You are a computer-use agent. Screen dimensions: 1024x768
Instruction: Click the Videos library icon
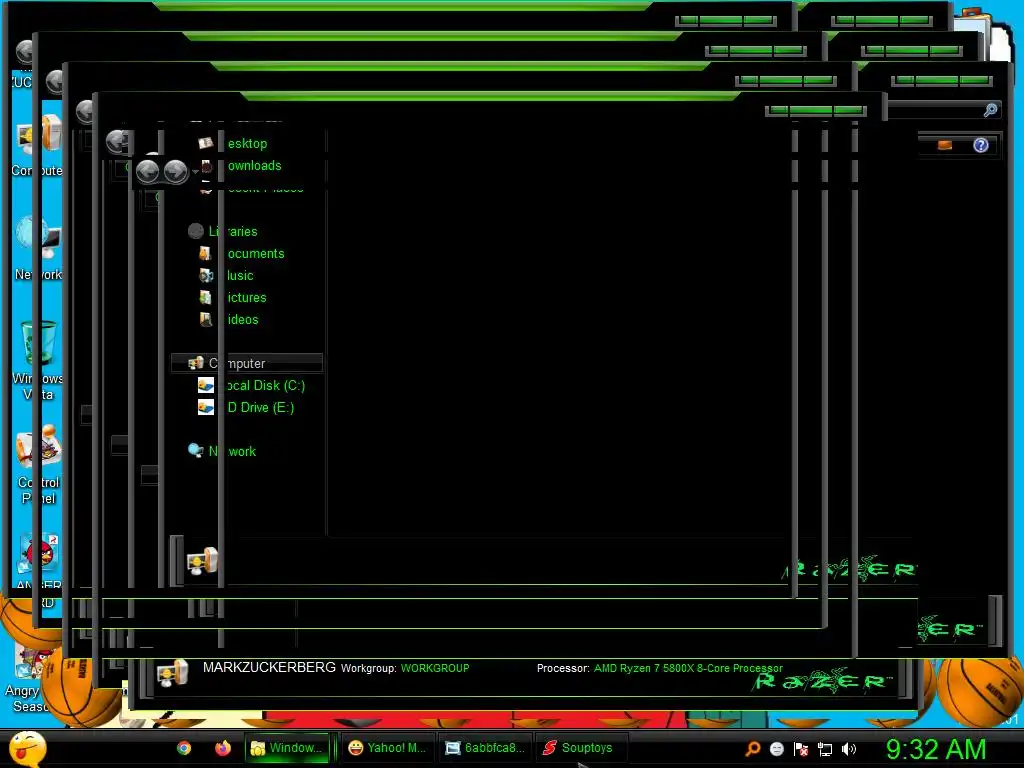coord(206,320)
